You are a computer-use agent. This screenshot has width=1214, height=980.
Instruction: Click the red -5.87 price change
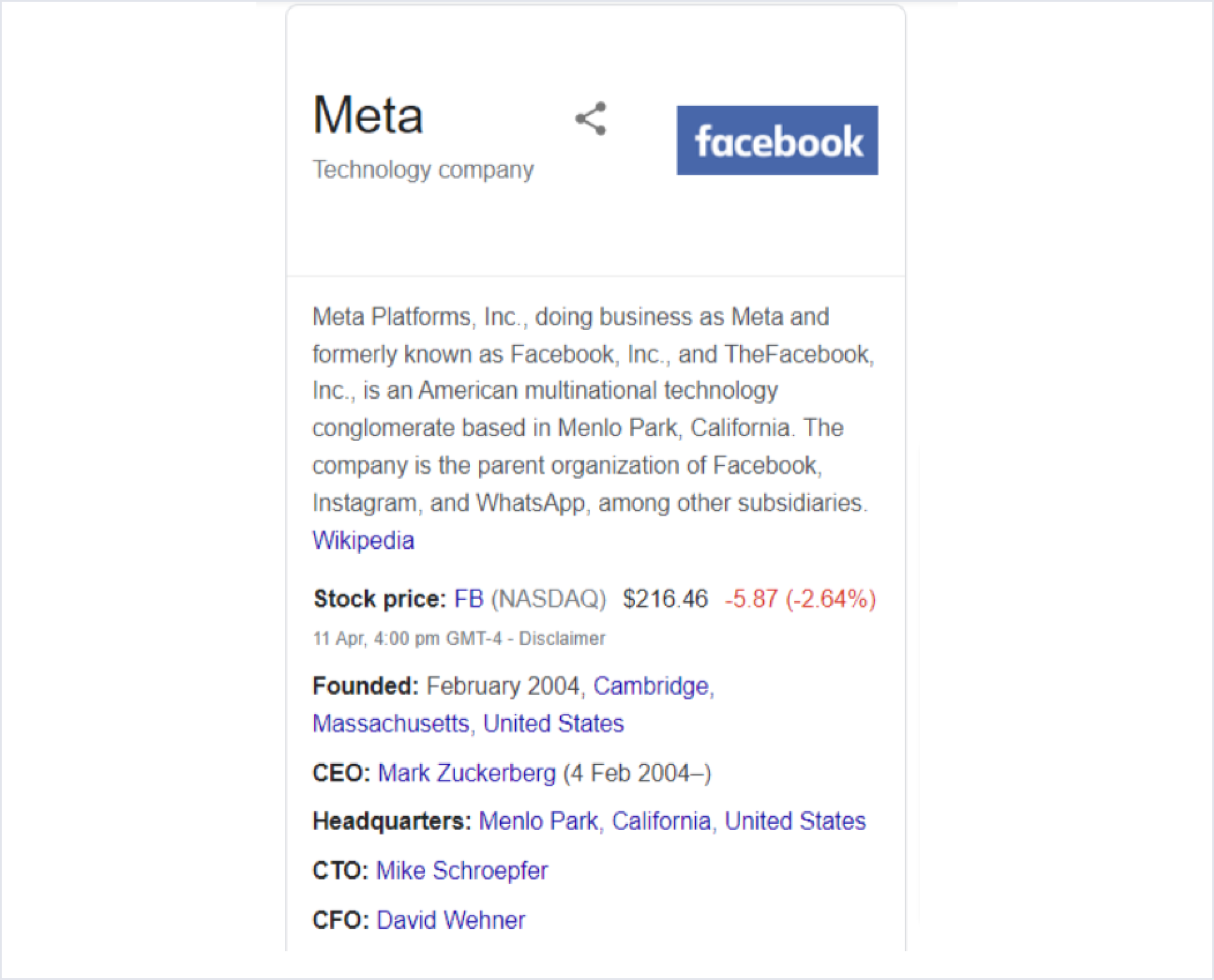tap(750, 599)
